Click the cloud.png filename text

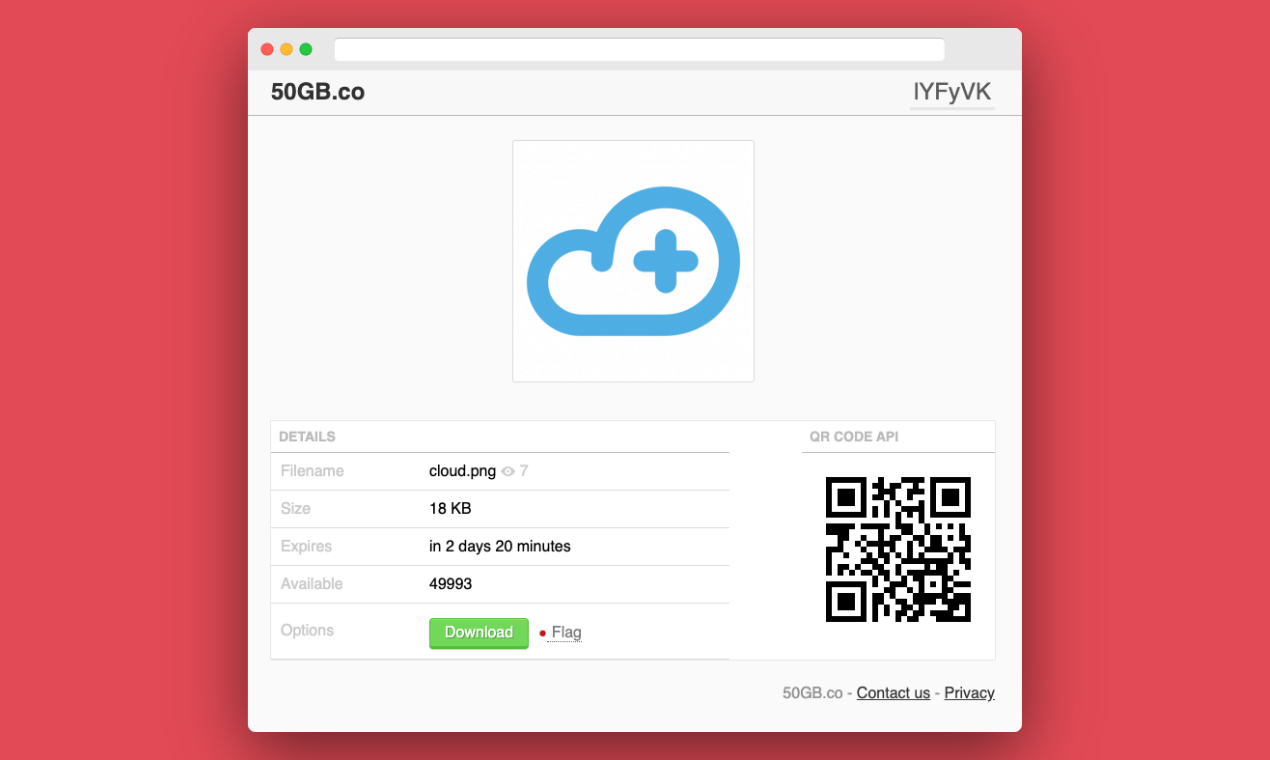pos(462,471)
